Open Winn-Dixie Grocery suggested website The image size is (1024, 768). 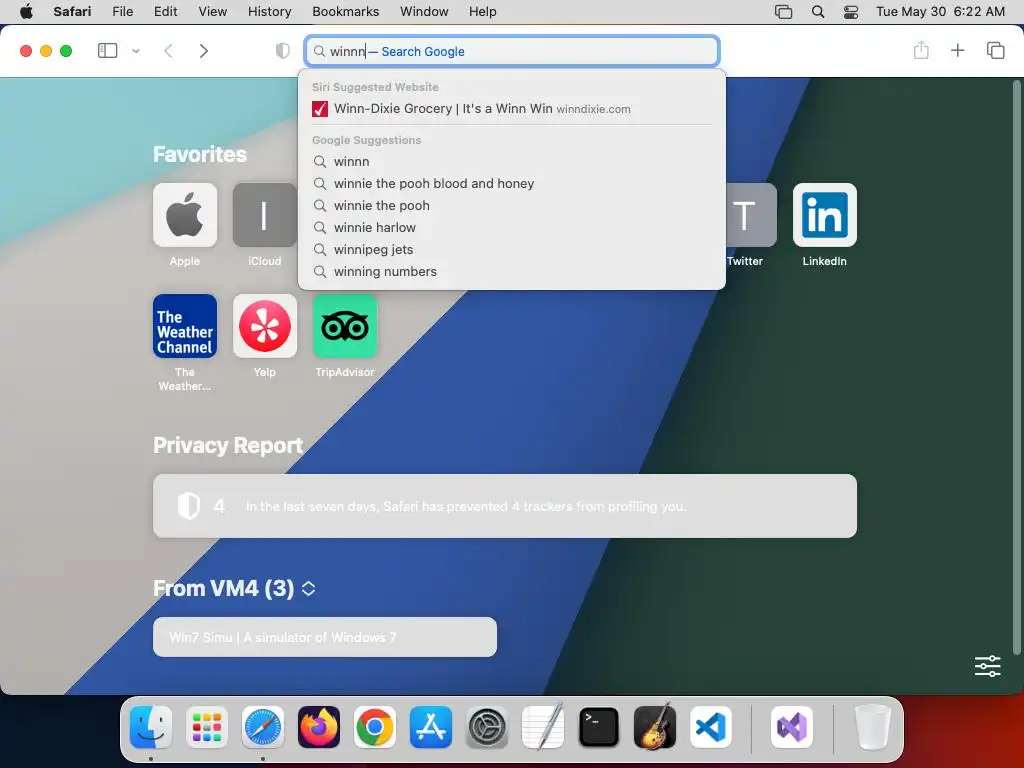(x=512, y=108)
